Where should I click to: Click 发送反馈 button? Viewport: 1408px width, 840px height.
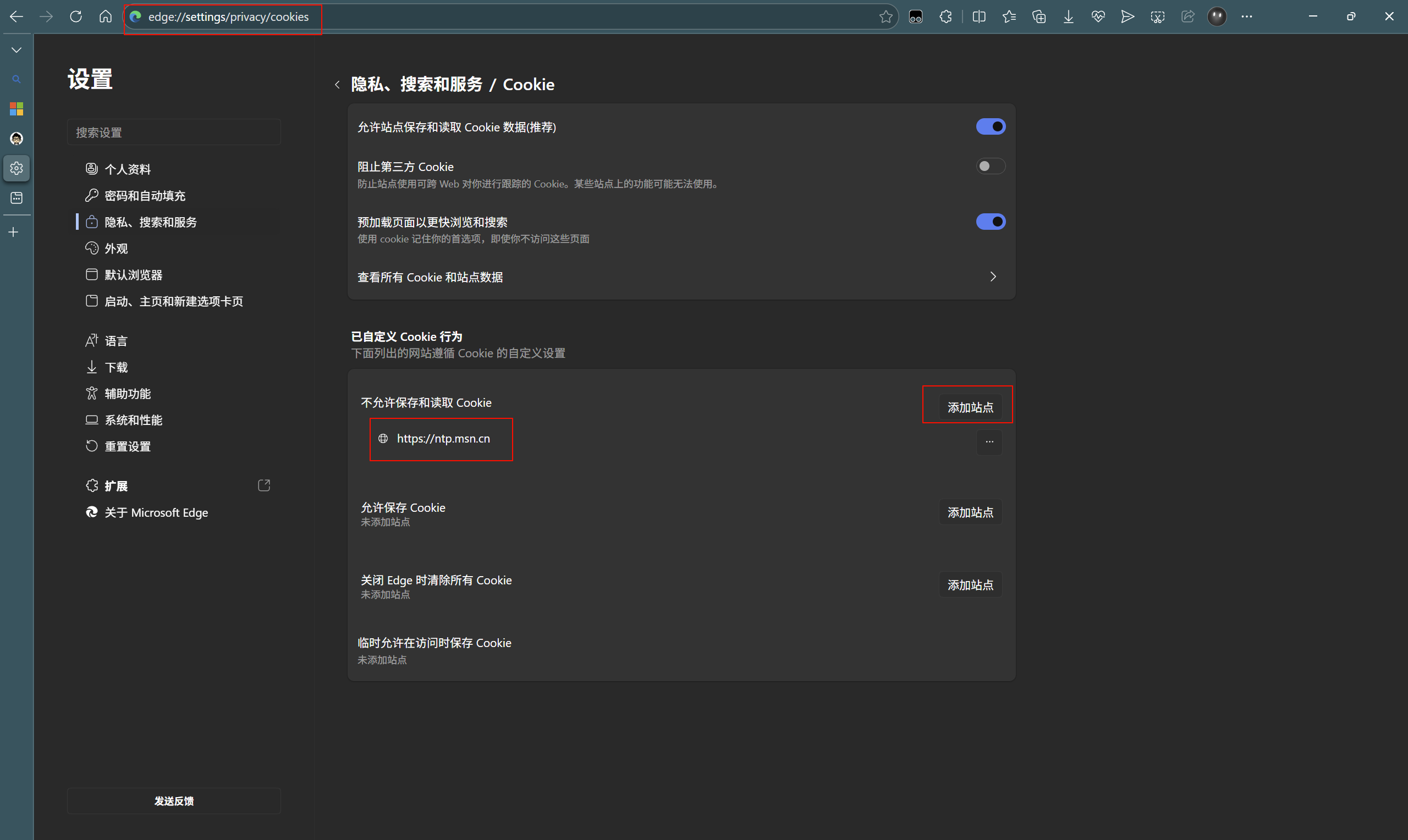pos(174,801)
